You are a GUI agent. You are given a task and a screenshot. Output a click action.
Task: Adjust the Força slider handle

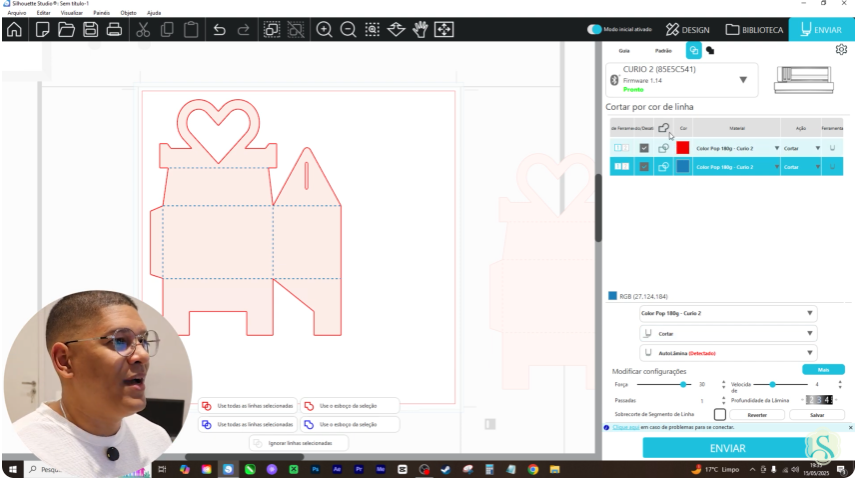[683, 385]
